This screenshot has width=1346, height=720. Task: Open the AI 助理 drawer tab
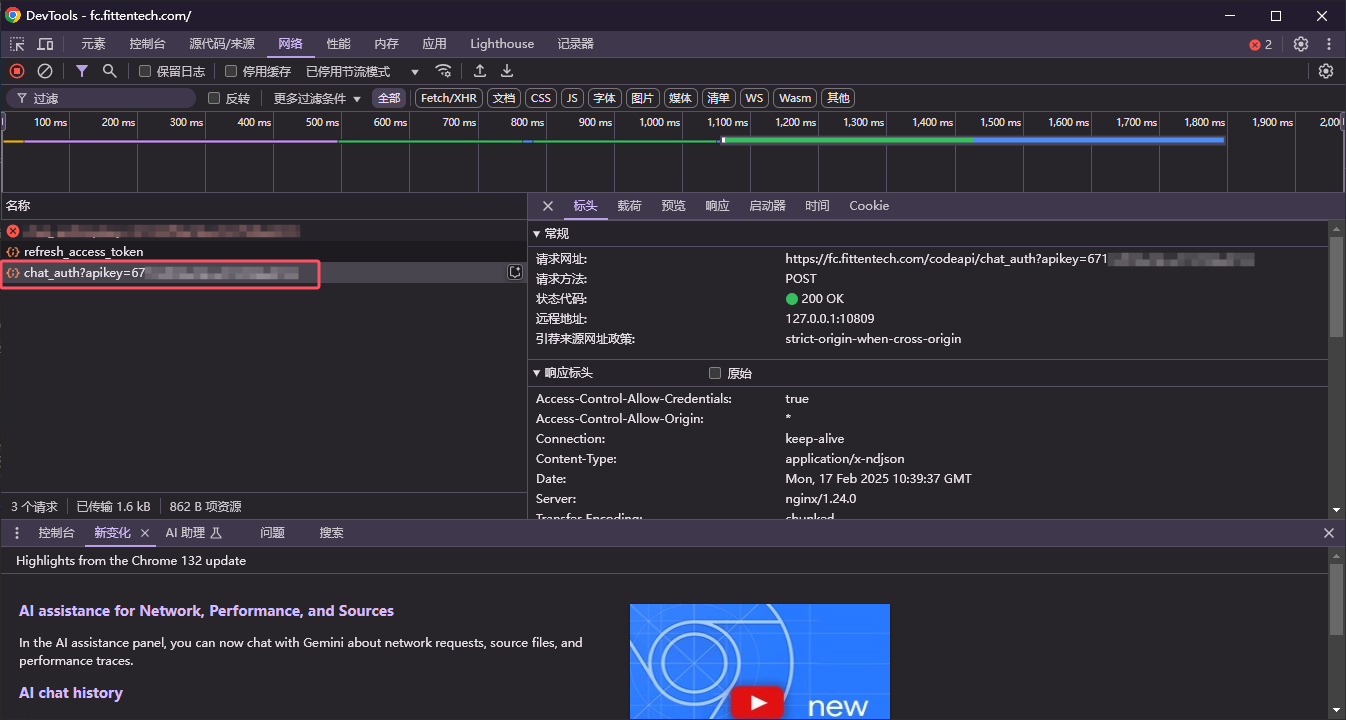(x=194, y=533)
